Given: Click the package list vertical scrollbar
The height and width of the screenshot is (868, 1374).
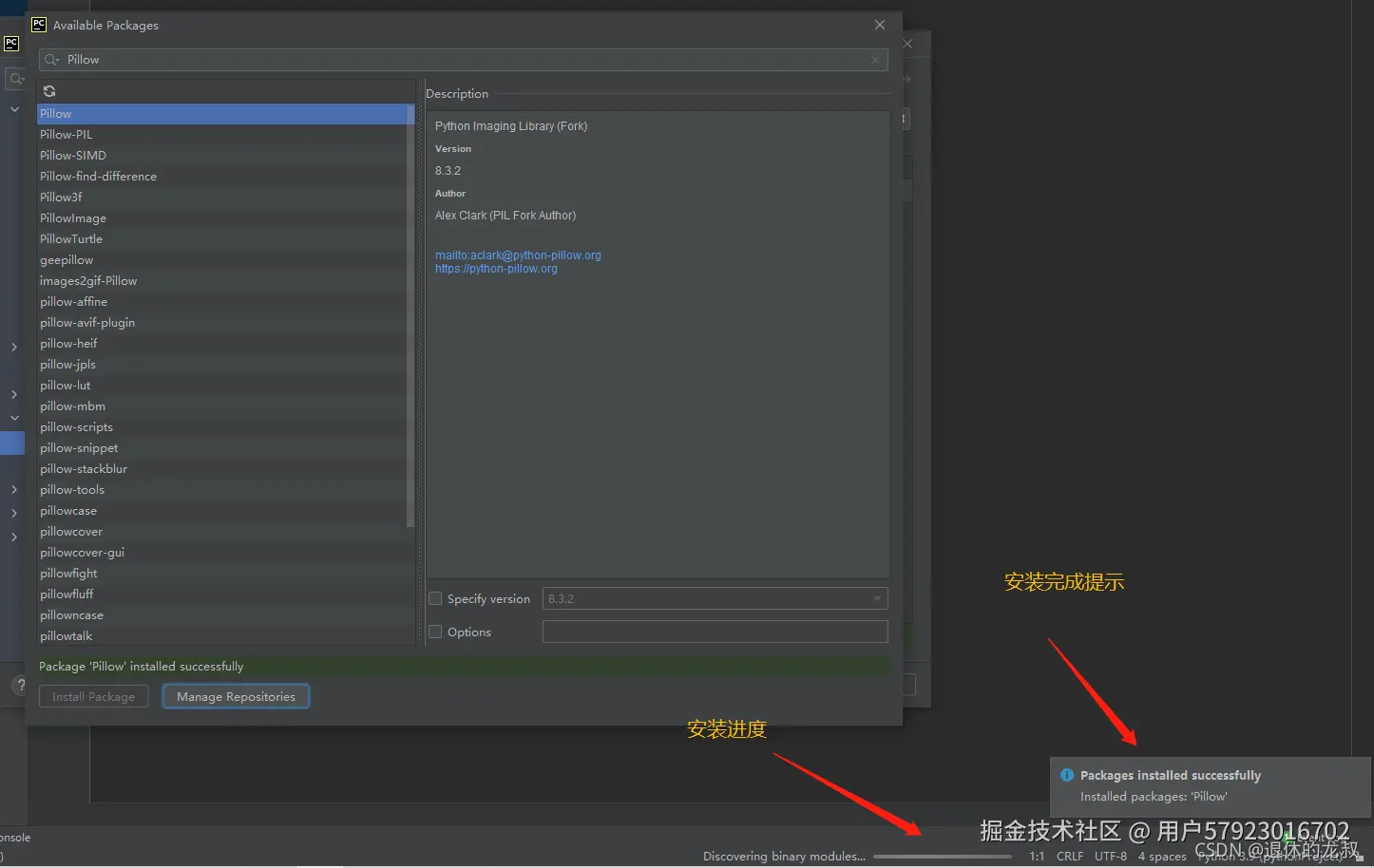Looking at the screenshot, I should point(410,315).
